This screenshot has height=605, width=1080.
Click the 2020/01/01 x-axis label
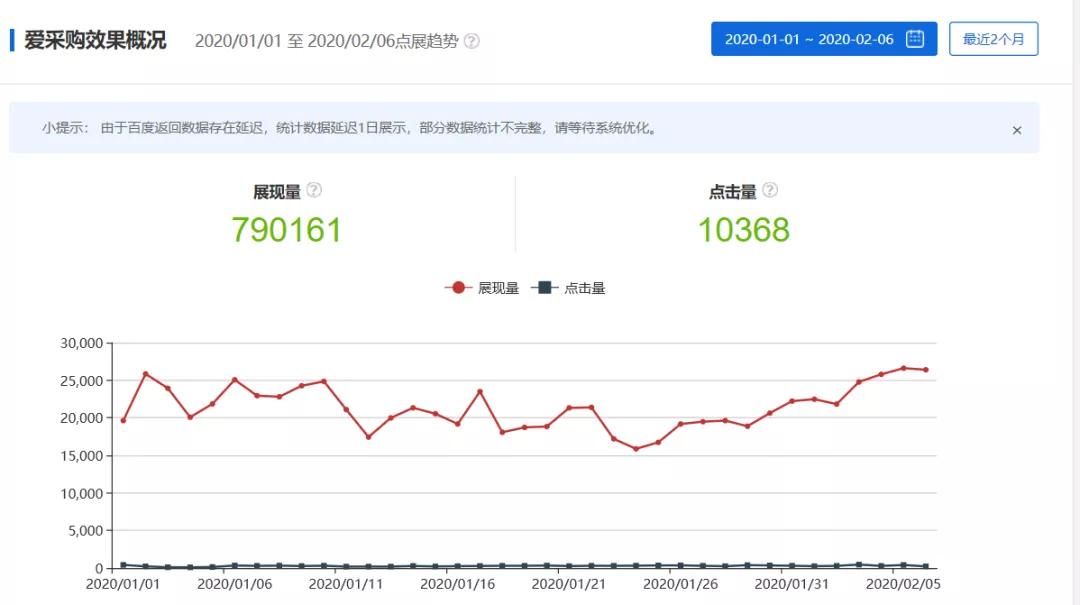pyautogui.click(x=123, y=584)
